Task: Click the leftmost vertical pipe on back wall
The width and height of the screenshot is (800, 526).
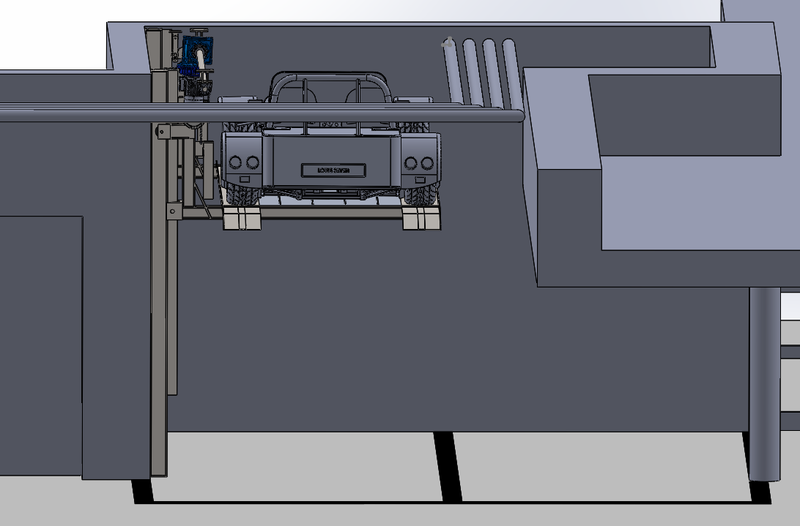Action: 450,70
